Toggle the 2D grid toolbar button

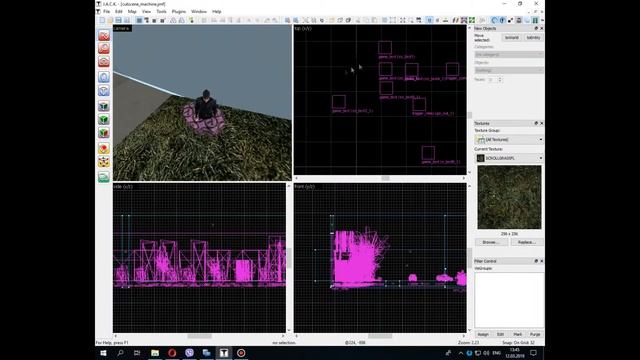(x=139, y=20)
